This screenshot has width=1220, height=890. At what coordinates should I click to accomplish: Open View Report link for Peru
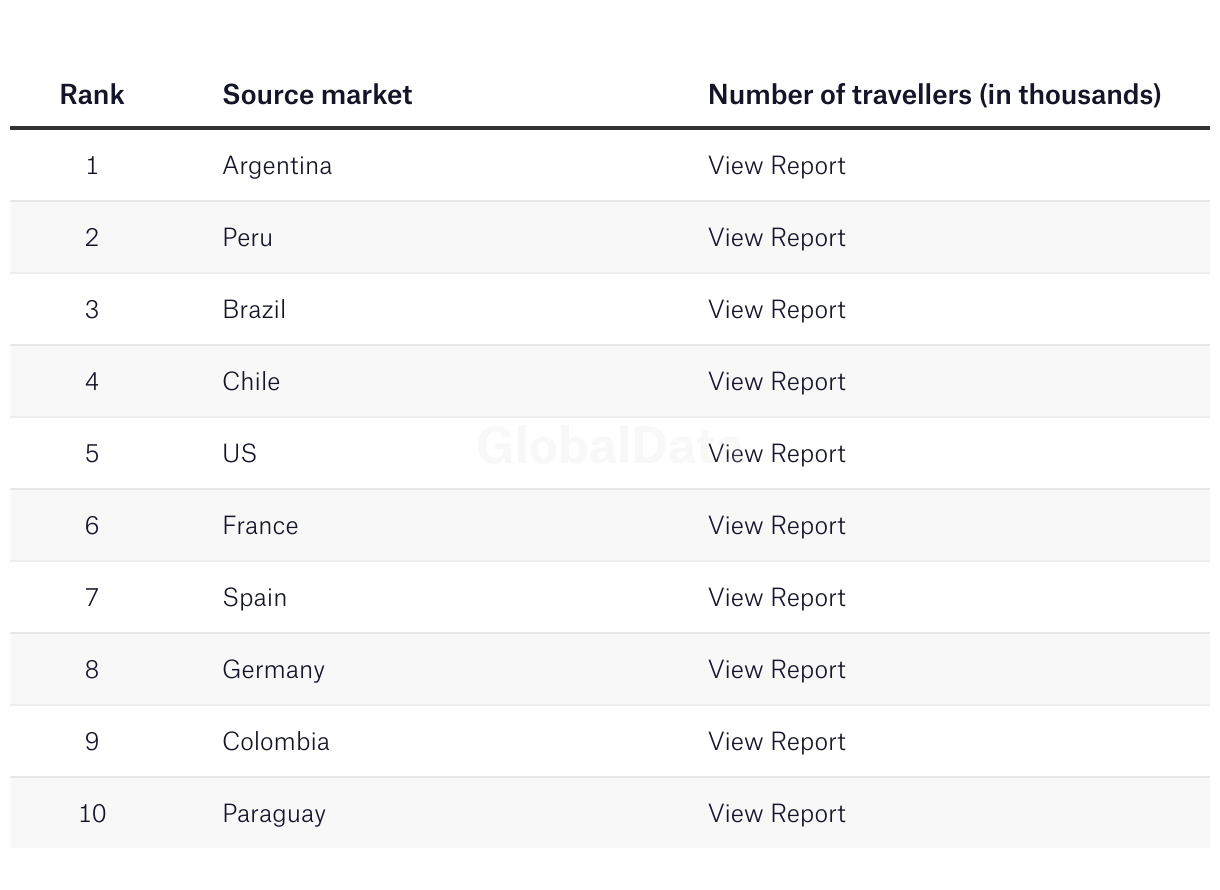tap(776, 237)
